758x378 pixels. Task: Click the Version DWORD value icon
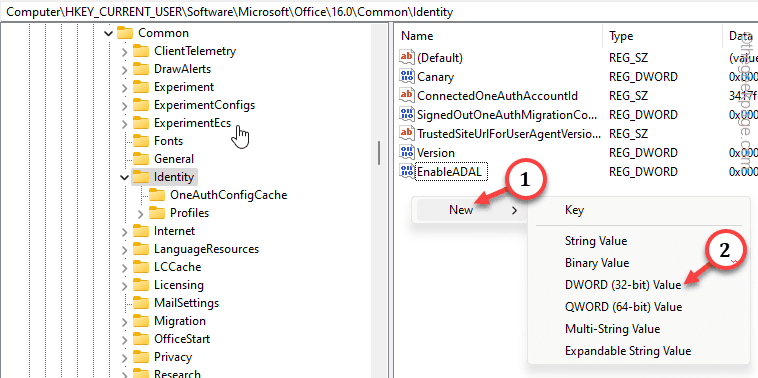[x=407, y=152]
